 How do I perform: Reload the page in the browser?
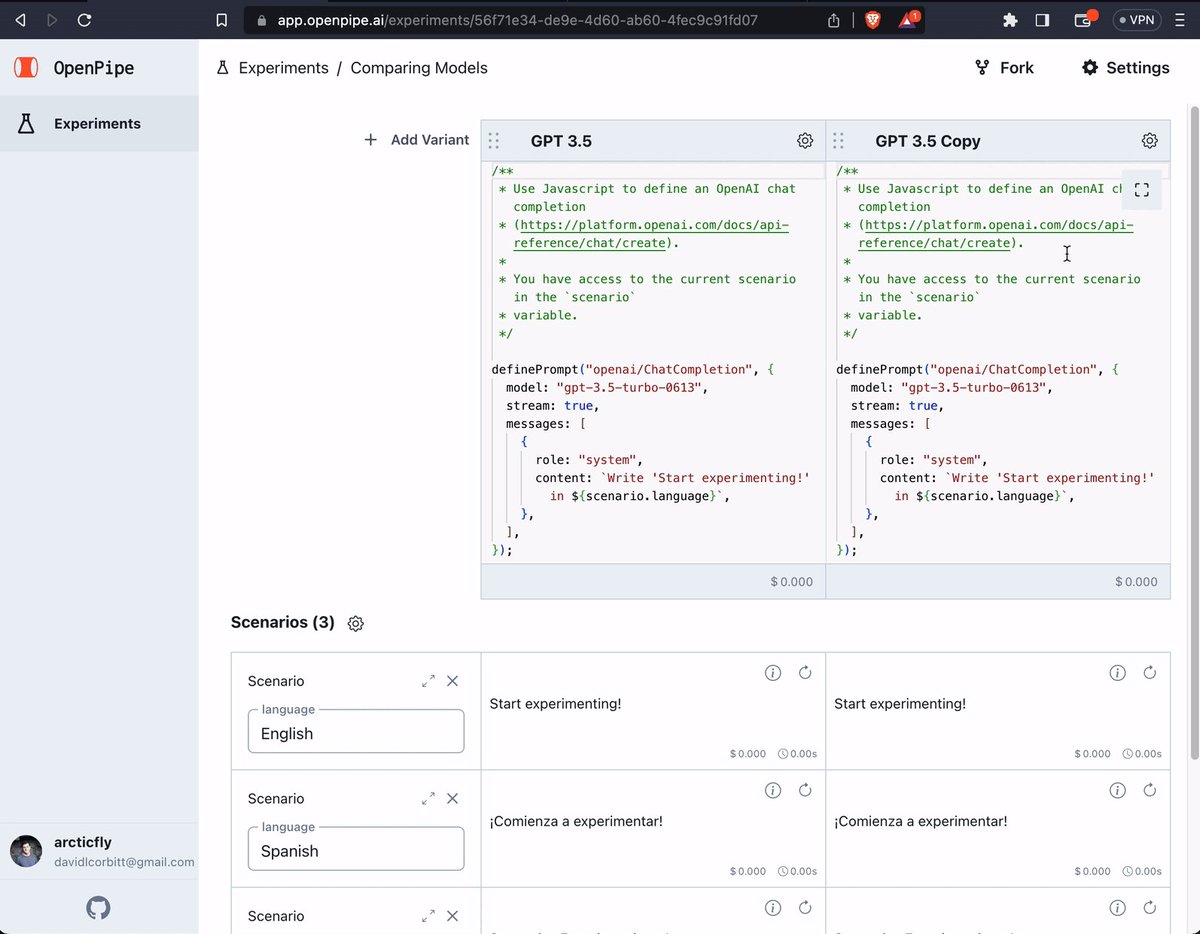84,20
